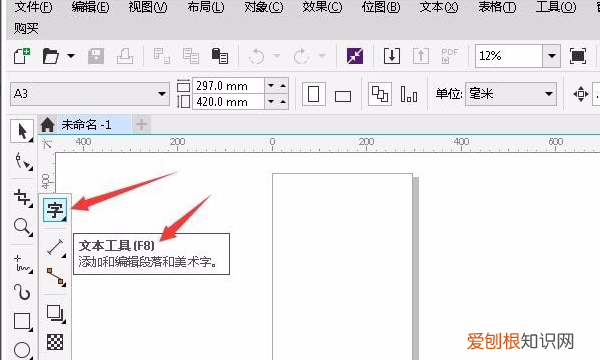Select the Artistic media tool
Screen dimensions: 600x360
click(x=23, y=292)
